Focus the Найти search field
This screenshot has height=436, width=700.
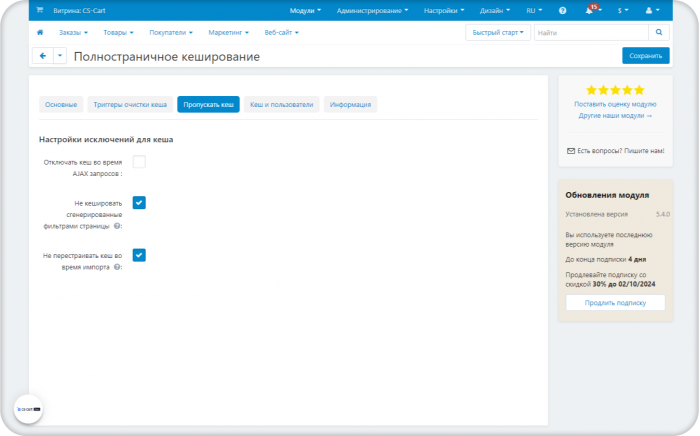click(591, 32)
